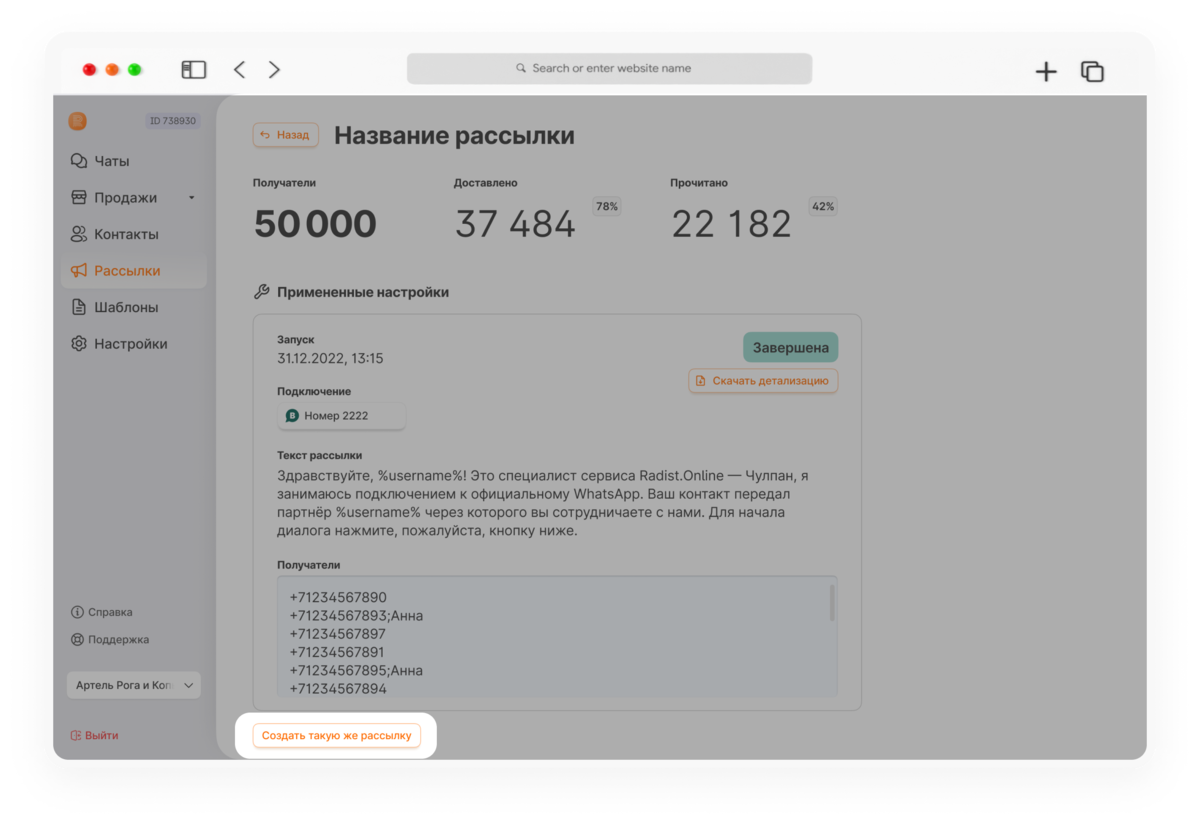Click Выйти logout link
Viewport: 1200px width, 826px height.
pos(94,735)
